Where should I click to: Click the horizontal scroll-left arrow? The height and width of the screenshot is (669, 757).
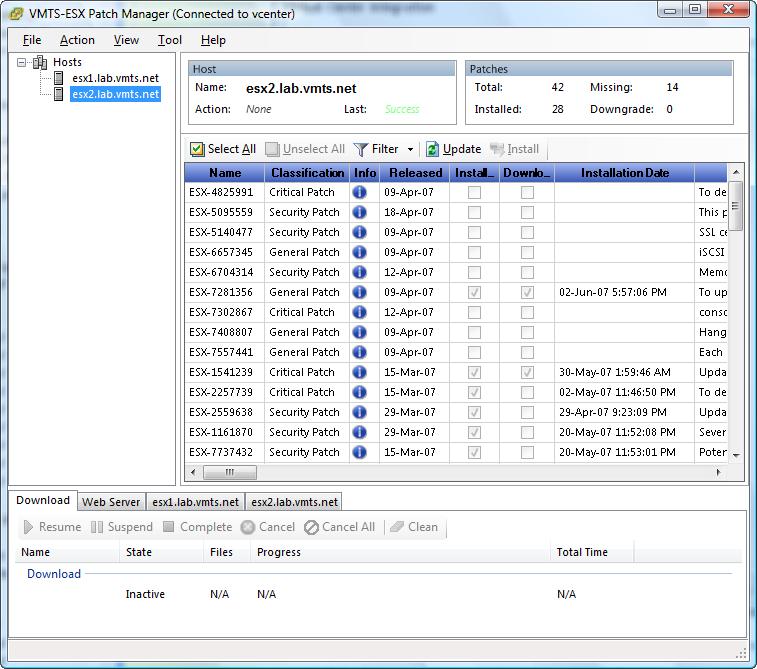click(x=193, y=472)
